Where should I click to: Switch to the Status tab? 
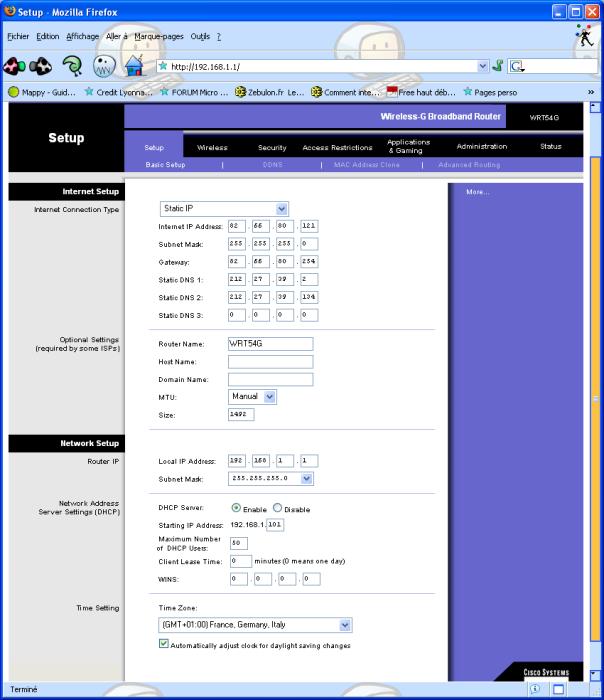tap(550, 146)
